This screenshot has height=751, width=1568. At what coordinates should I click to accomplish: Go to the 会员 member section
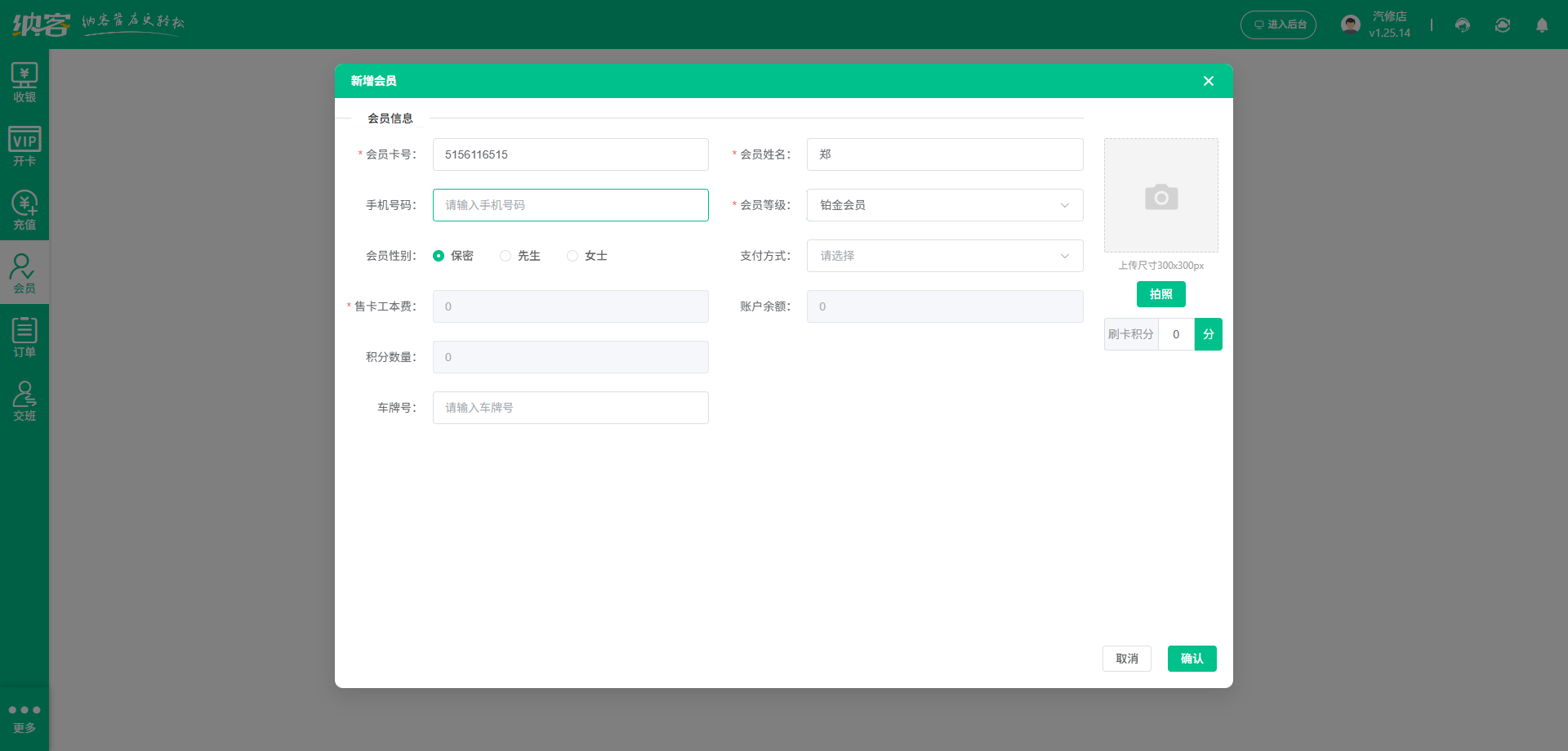(x=24, y=272)
